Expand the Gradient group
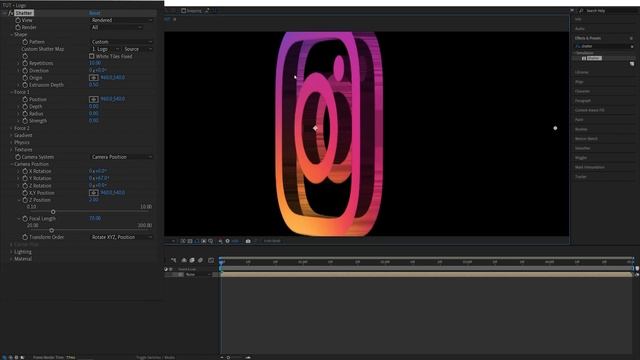 (11, 135)
